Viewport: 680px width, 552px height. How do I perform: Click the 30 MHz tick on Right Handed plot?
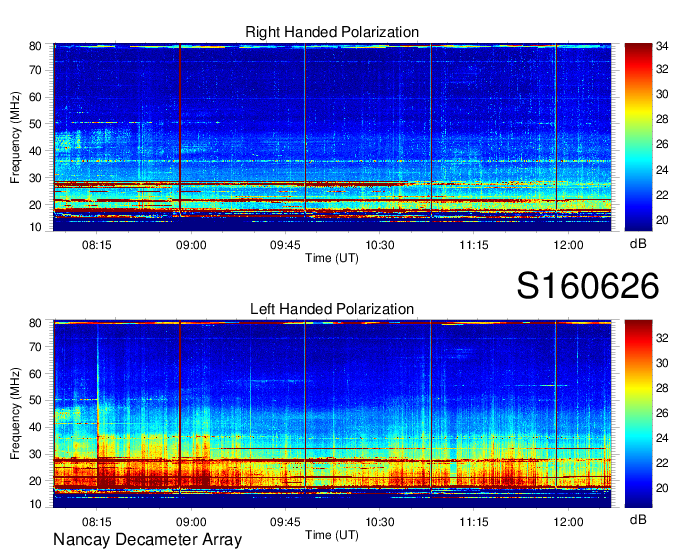[35, 178]
